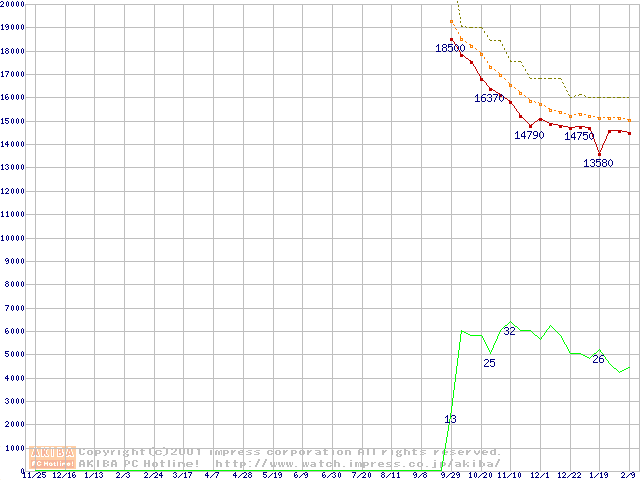Click the 6/9 date on x-axis
The height and width of the screenshot is (480, 640).
[301, 475]
